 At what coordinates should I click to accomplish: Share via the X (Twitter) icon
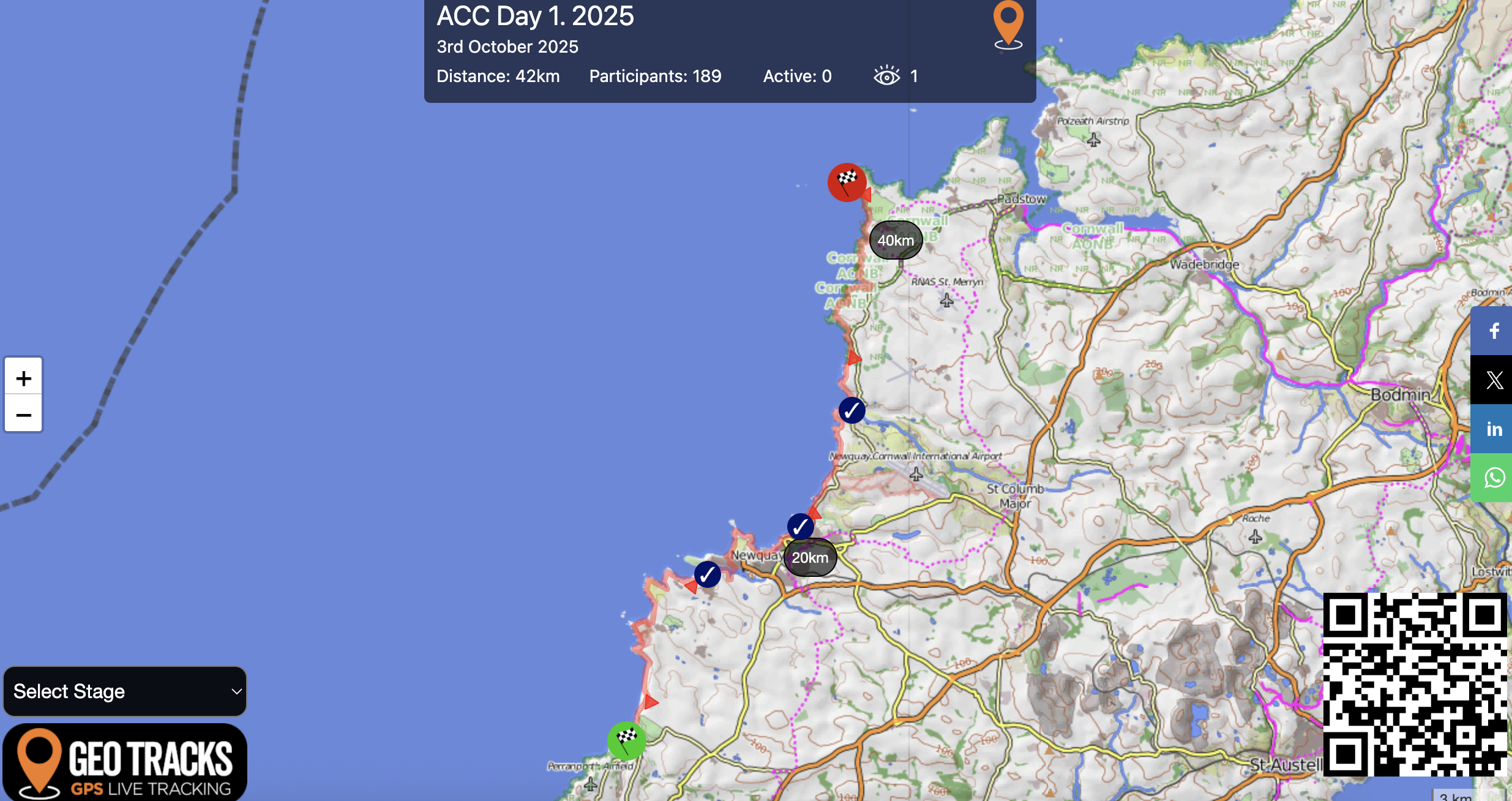click(x=1494, y=380)
